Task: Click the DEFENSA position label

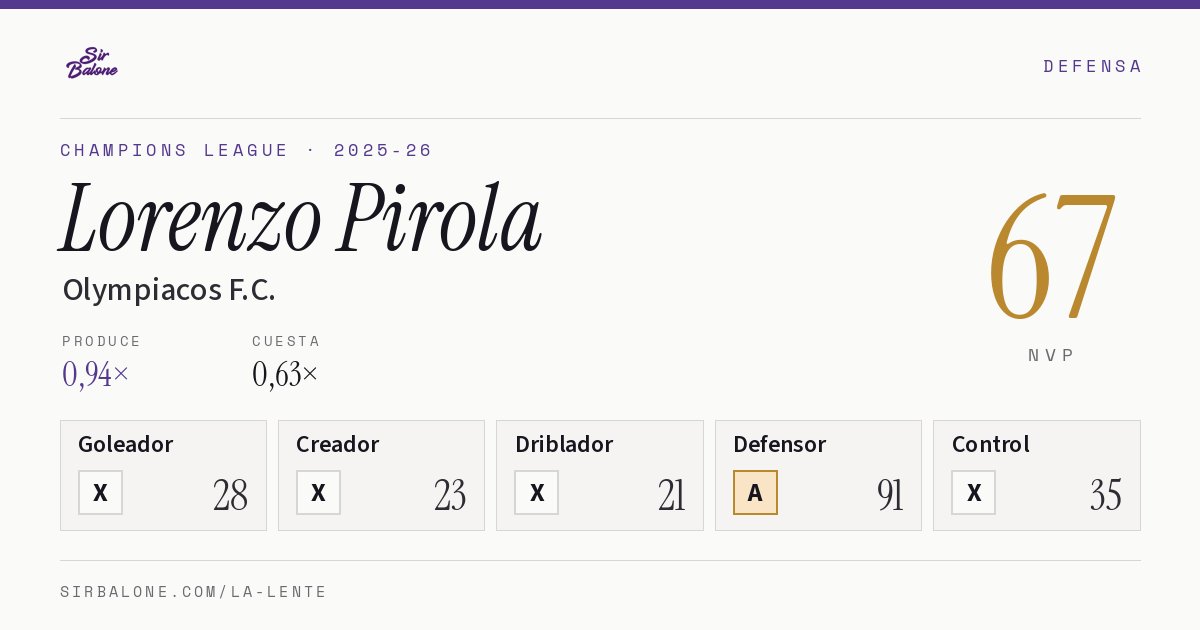Action: point(1092,66)
